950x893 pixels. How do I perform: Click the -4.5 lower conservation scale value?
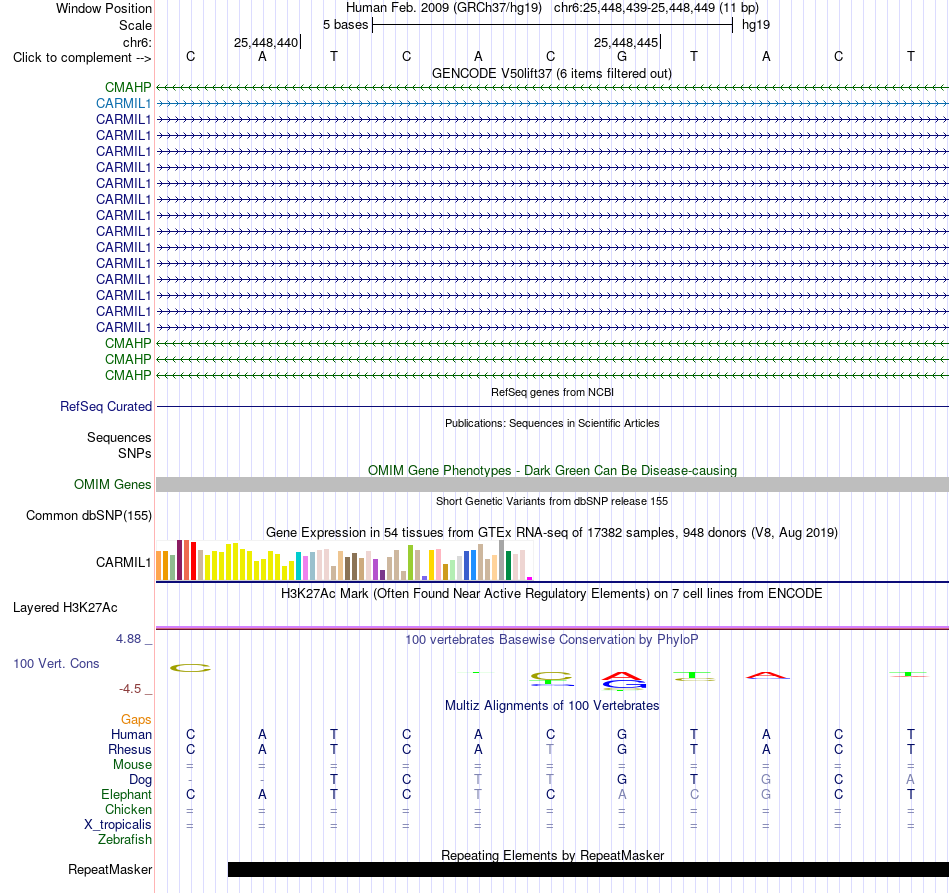click(130, 689)
